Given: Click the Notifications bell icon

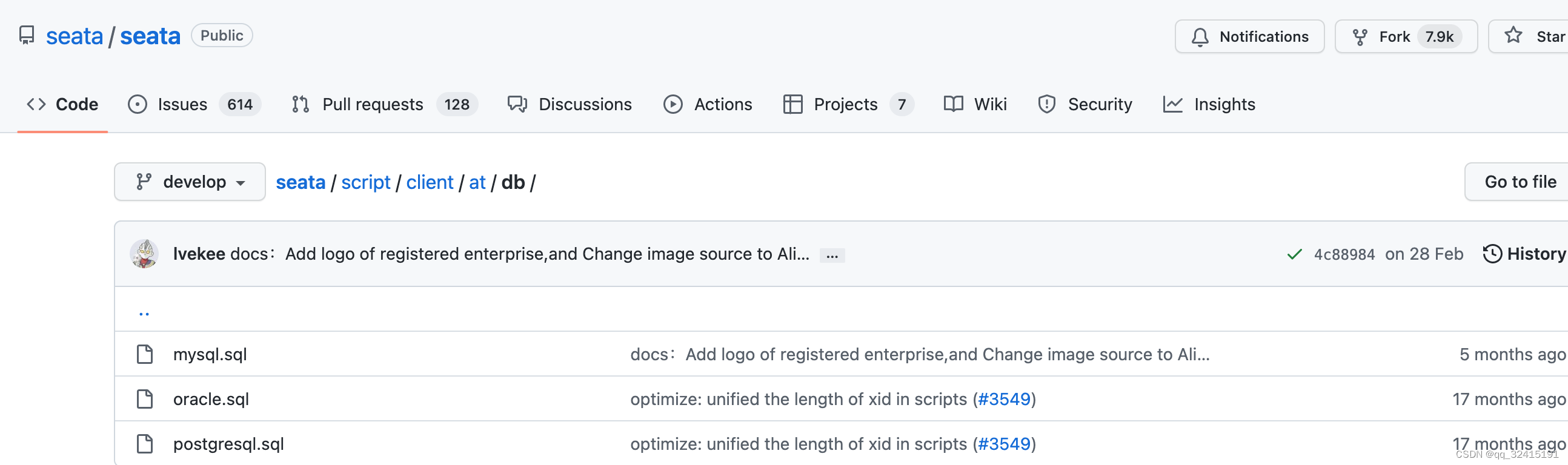Looking at the screenshot, I should pos(1200,37).
